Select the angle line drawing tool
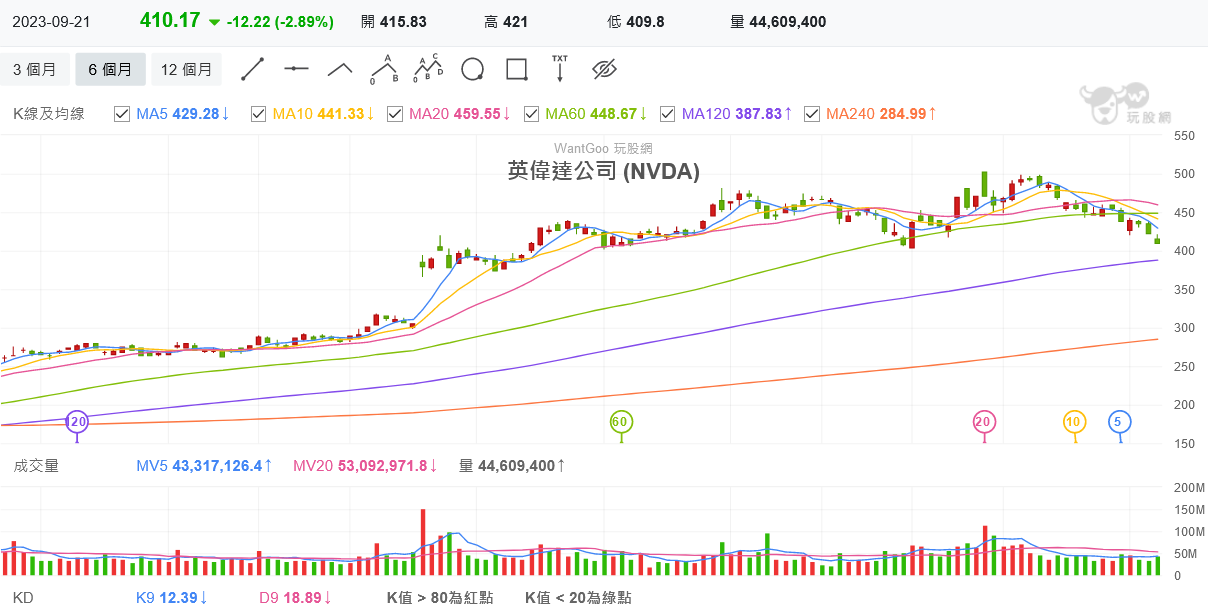 tap(340, 69)
